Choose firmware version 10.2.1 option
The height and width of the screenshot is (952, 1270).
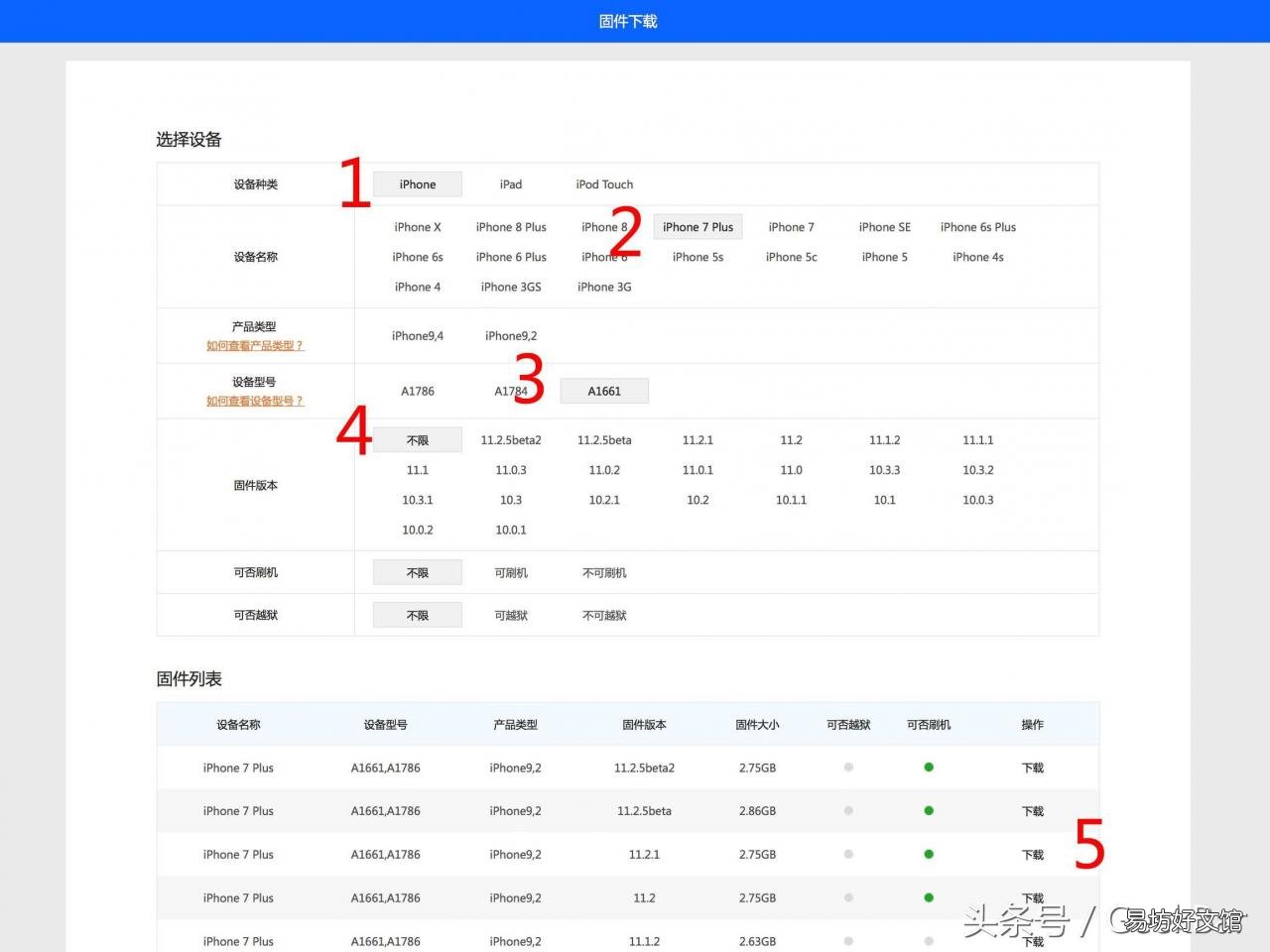coord(604,500)
